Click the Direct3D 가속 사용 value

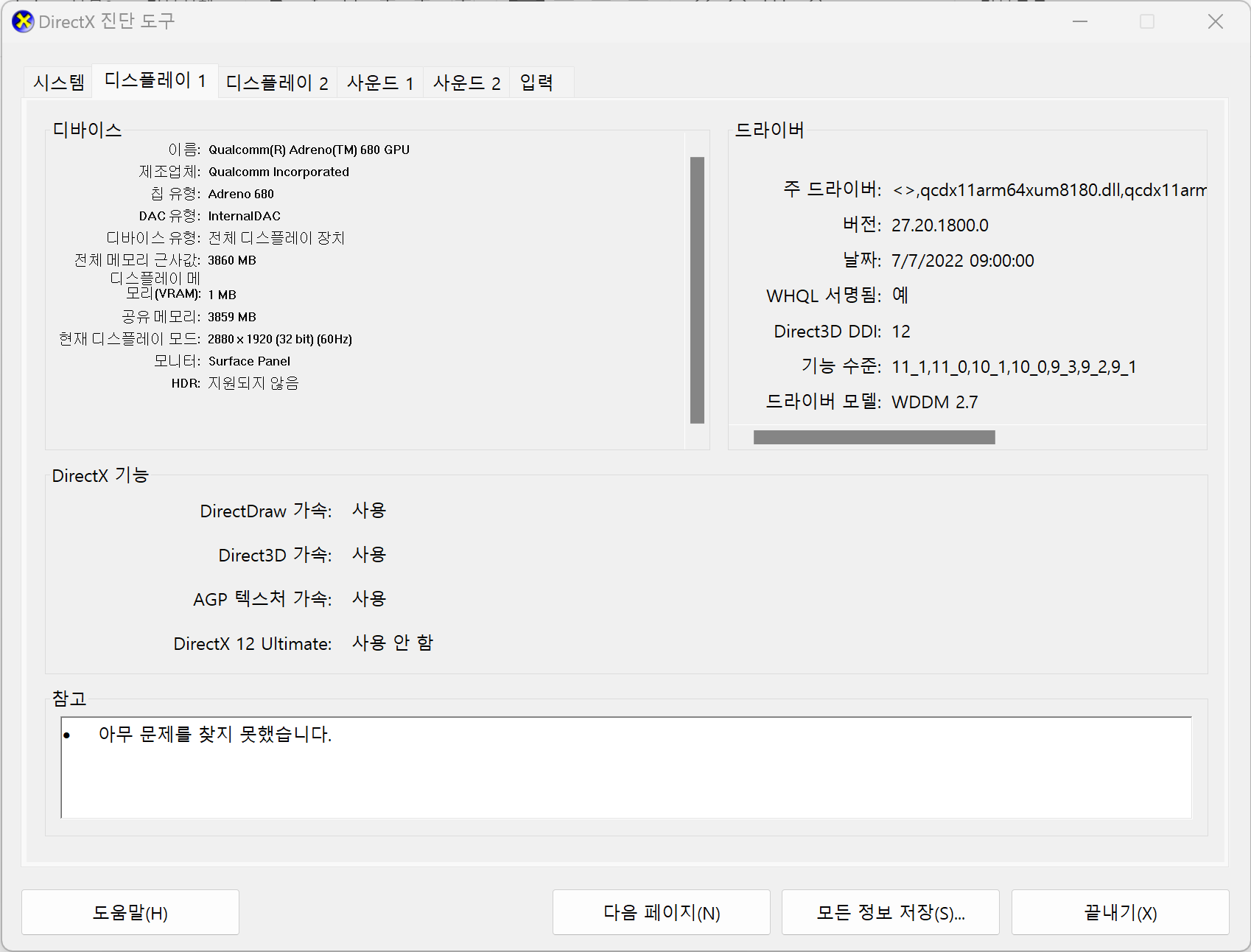[x=369, y=555]
